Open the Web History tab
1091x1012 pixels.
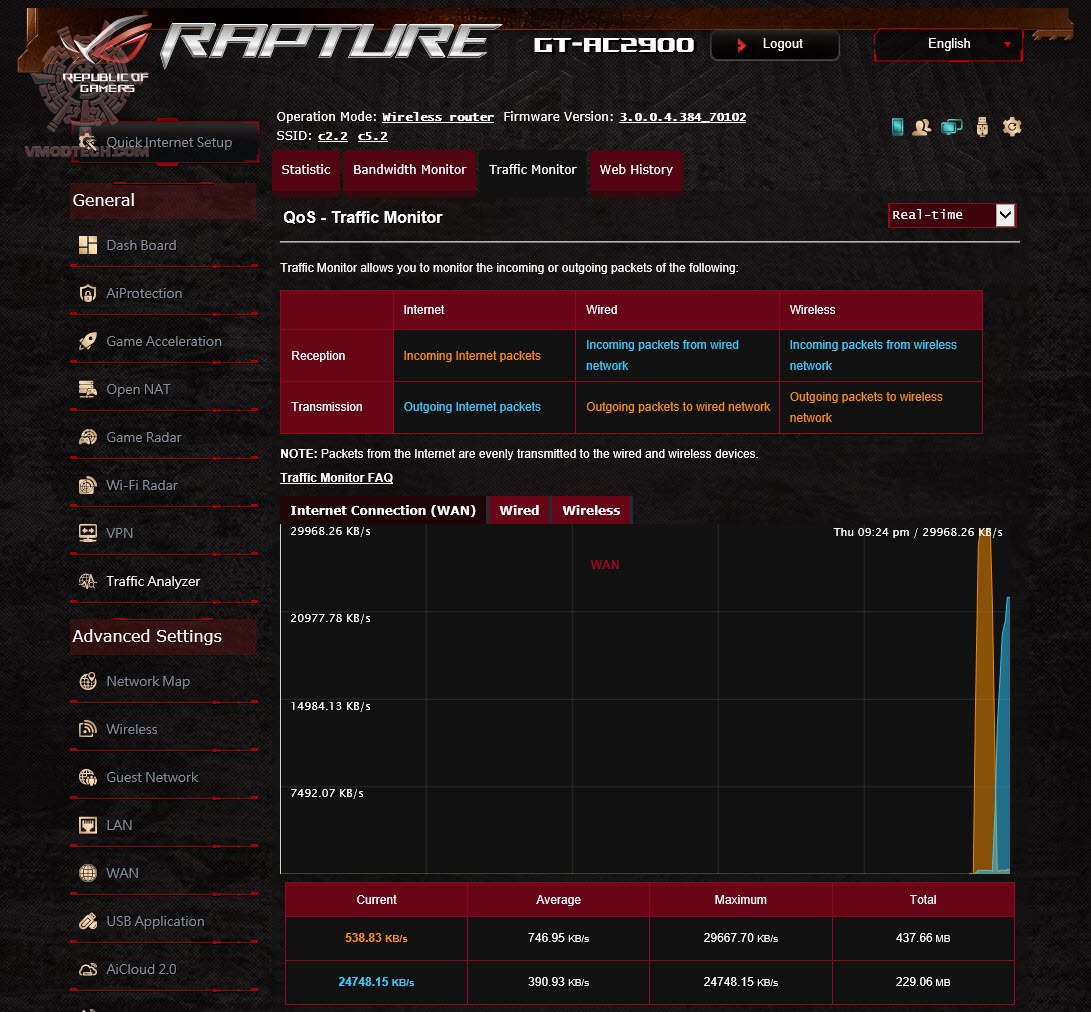coord(636,170)
